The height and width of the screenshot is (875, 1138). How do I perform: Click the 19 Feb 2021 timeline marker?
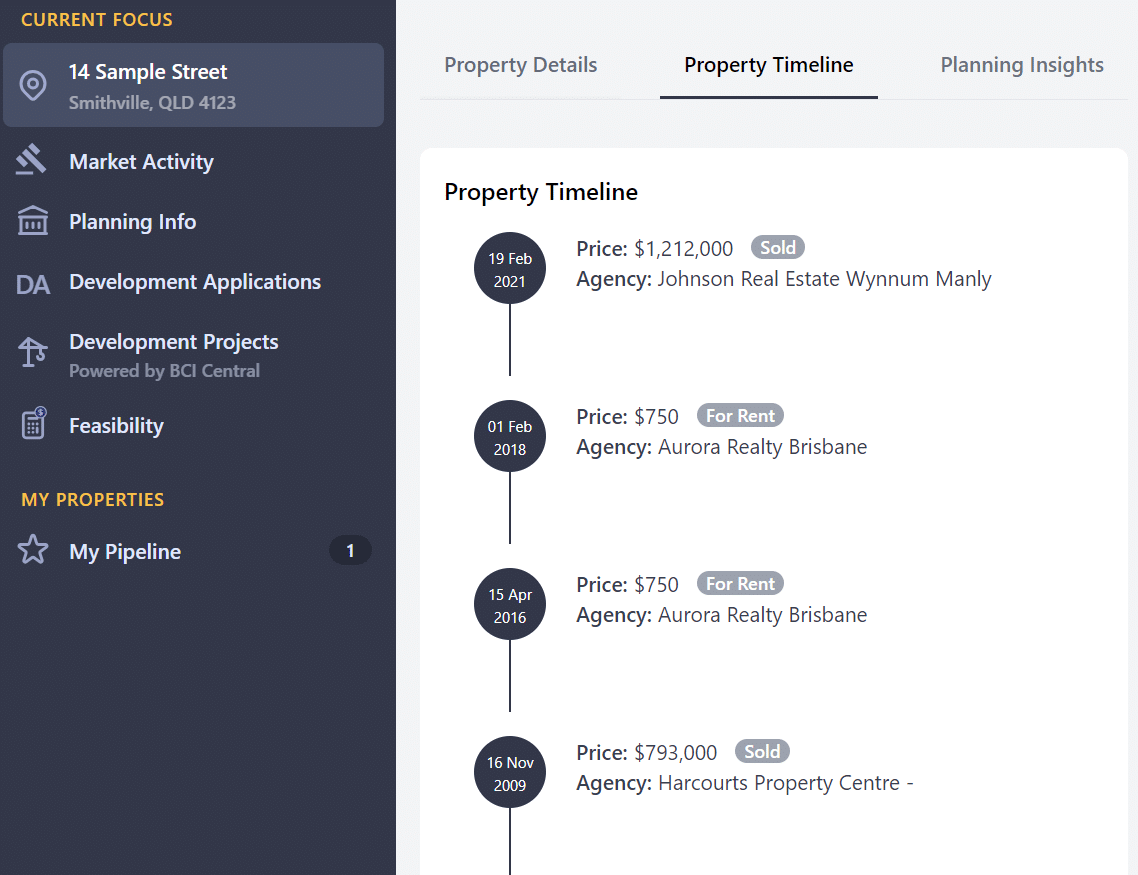pos(509,268)
